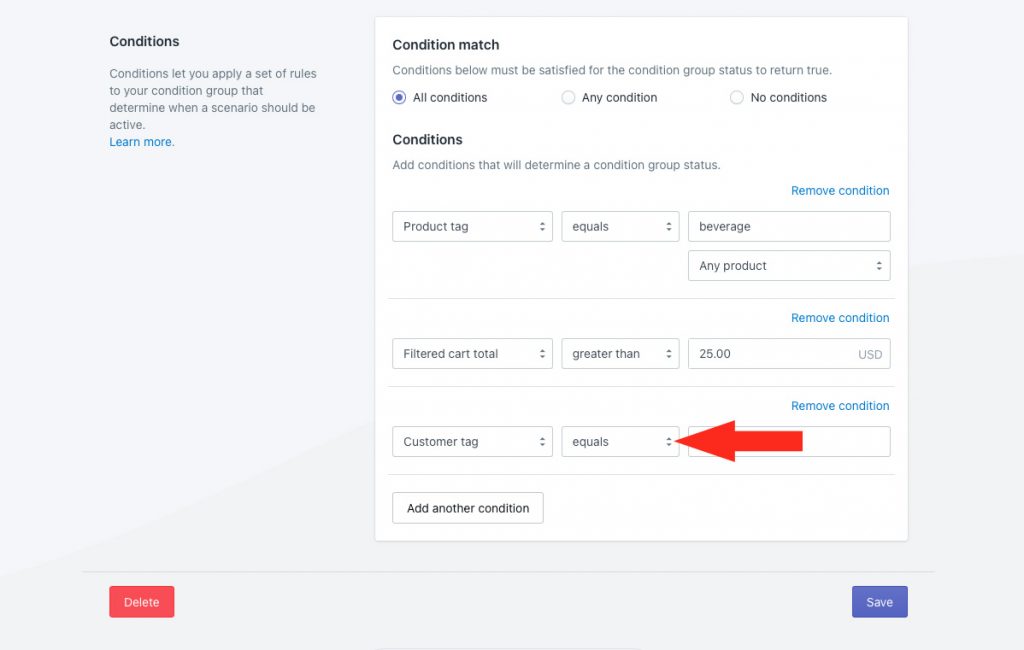Image resolution: width=1024 pixels, height=650 pixels.
Task: Remove the Filtered cart total condition
Action: coord(840,318)
